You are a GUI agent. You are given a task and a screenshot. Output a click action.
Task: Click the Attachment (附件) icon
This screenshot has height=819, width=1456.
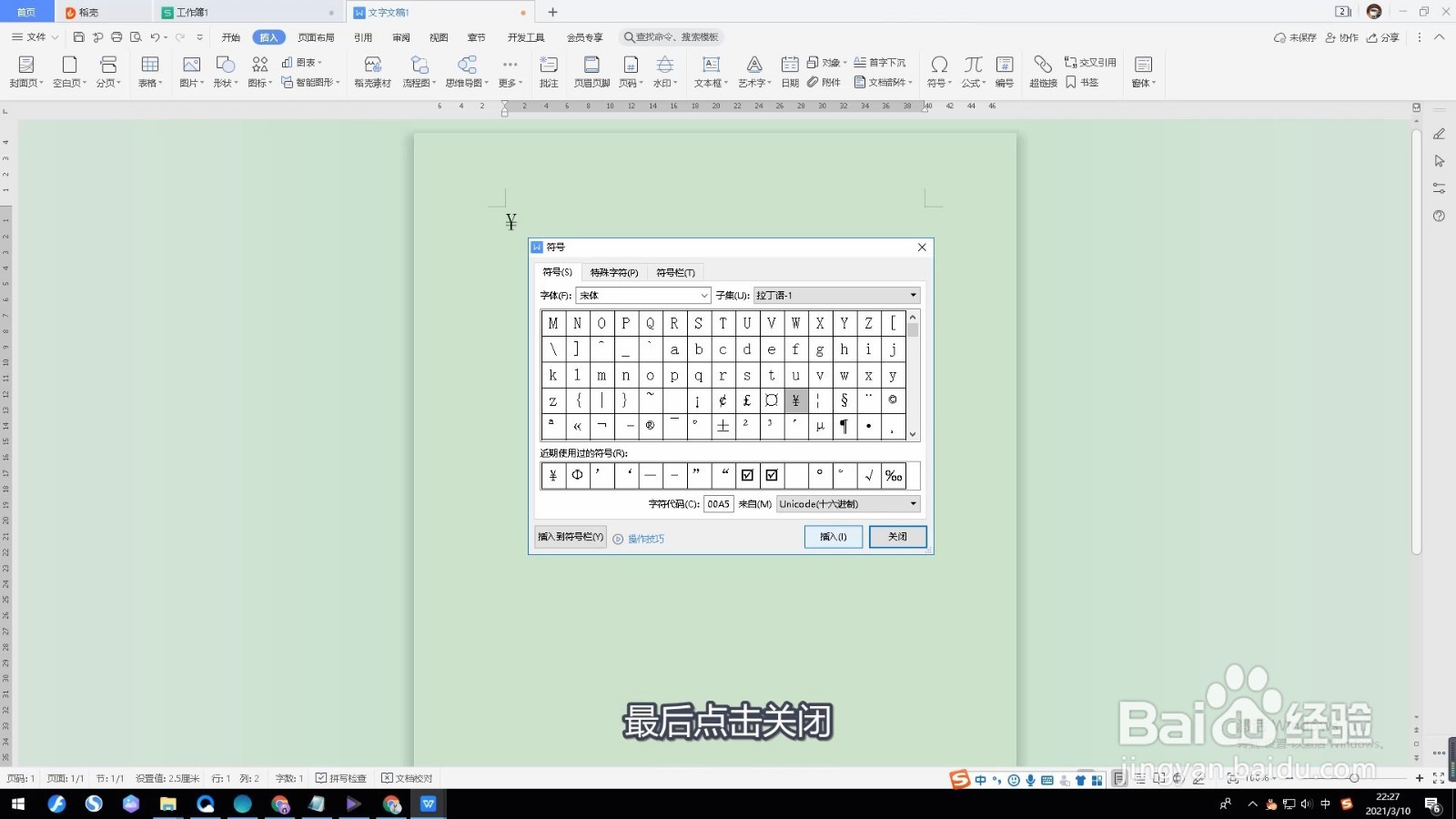(x=824, y=82)
